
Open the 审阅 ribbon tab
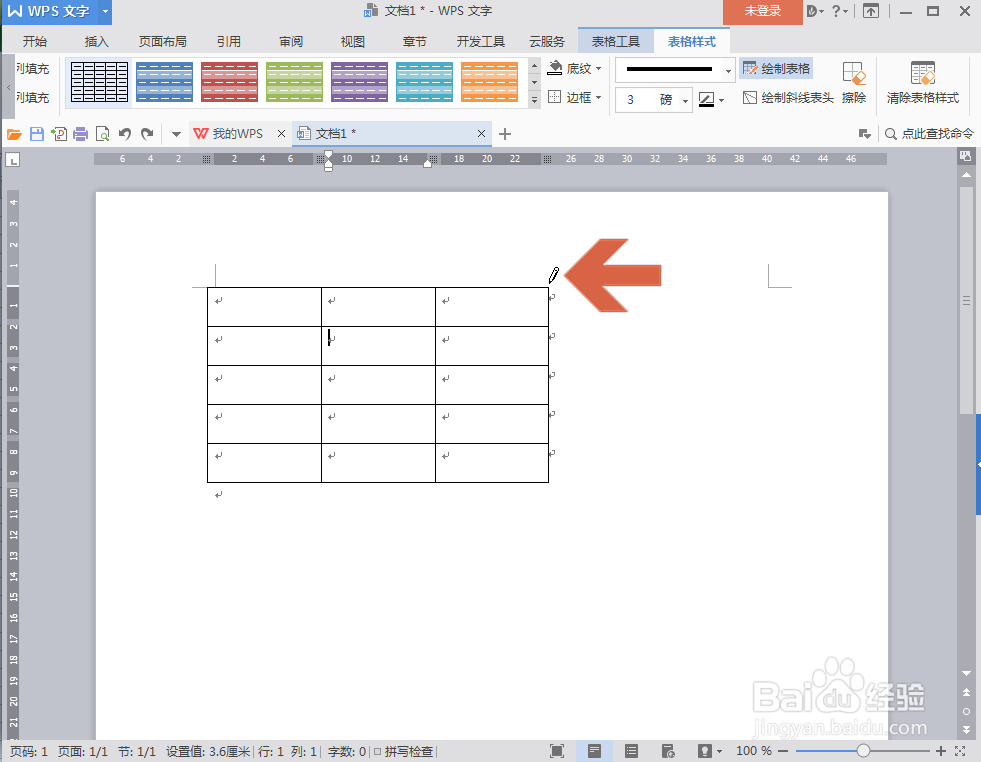click(x=291, y=41)
